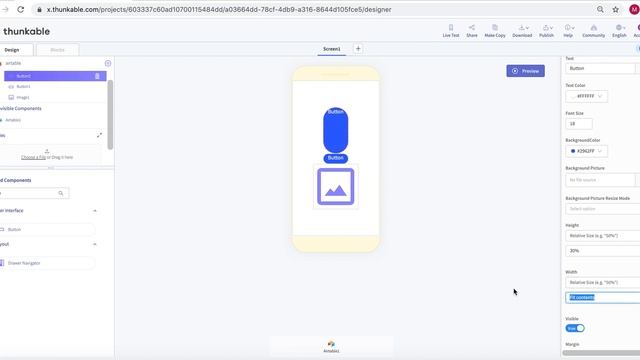640x360 pixels.
Task: Click the browser address bar URL
Action: 219,9
